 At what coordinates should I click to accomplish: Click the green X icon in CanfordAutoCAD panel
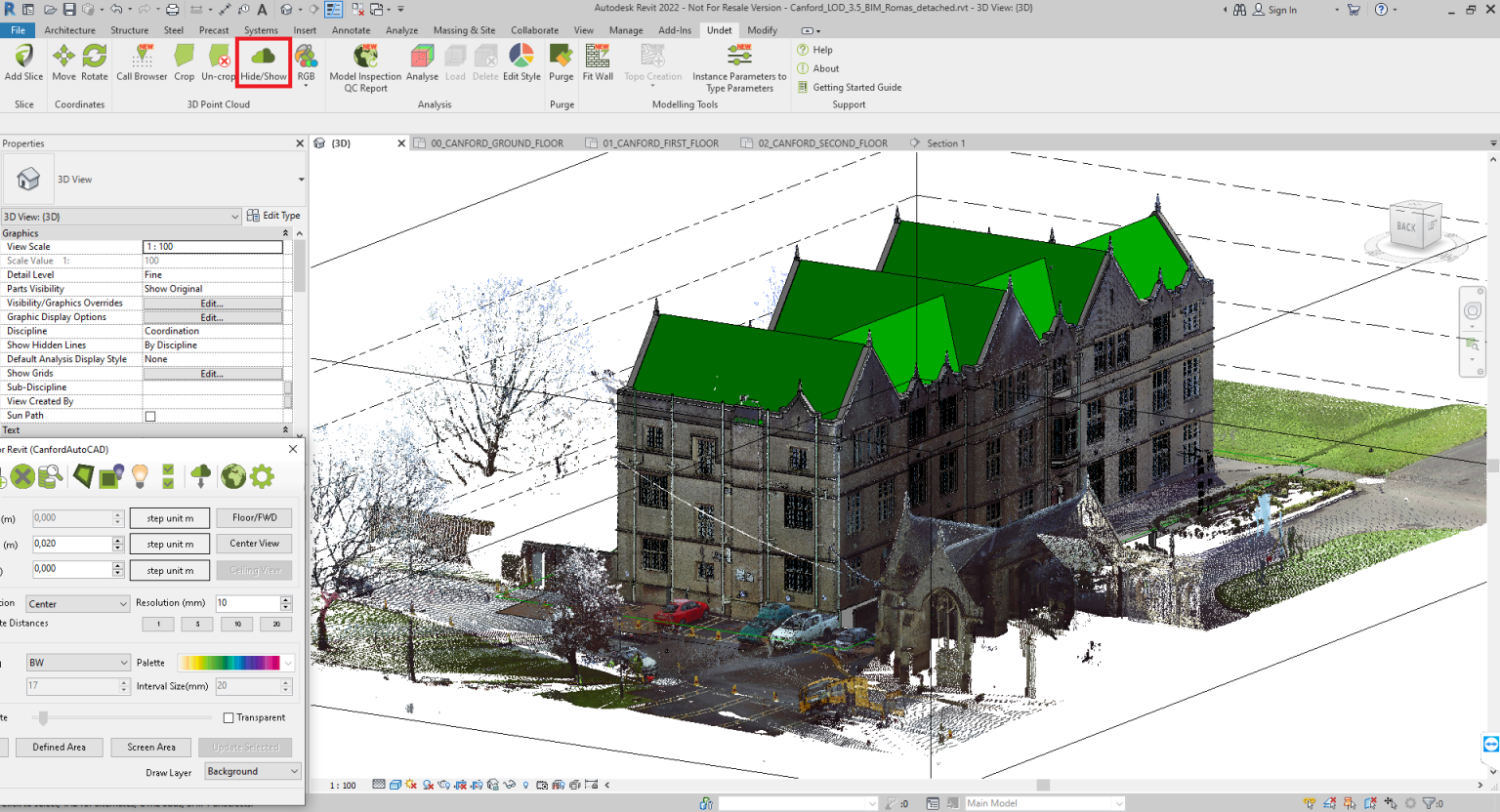[x=22, y=476]
